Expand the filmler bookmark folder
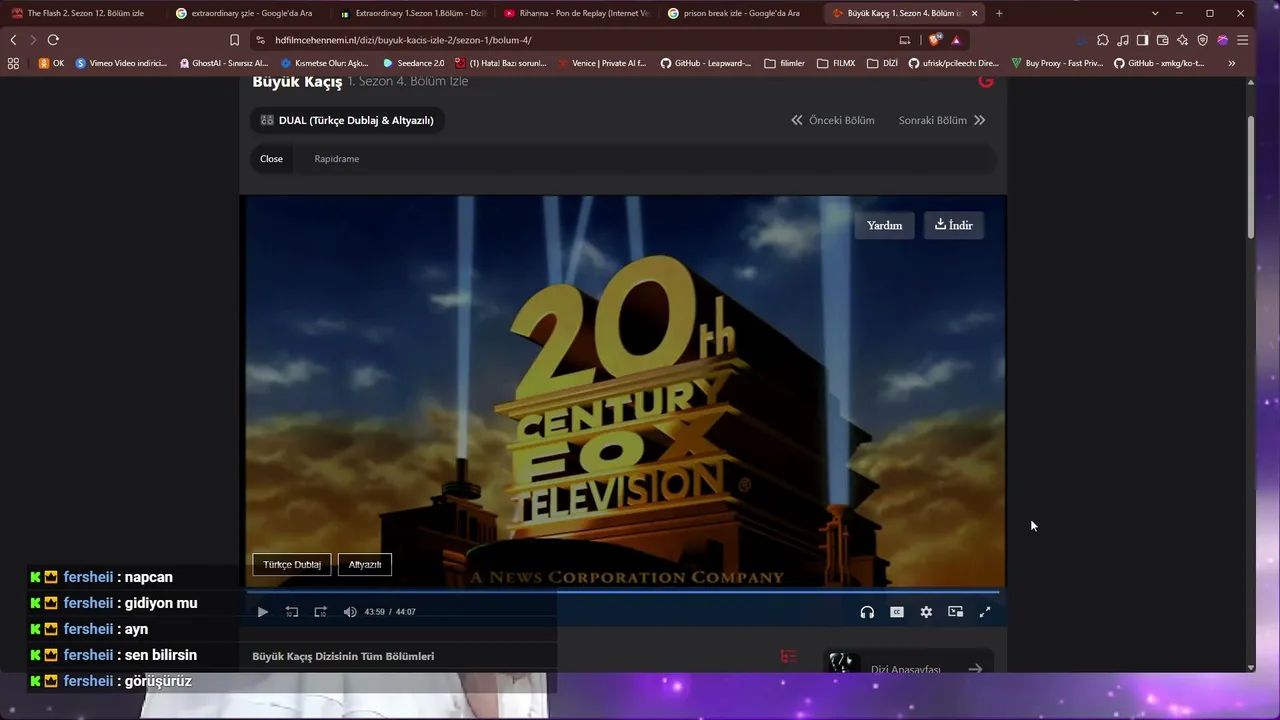1280x720 pixels. [784, 63]
